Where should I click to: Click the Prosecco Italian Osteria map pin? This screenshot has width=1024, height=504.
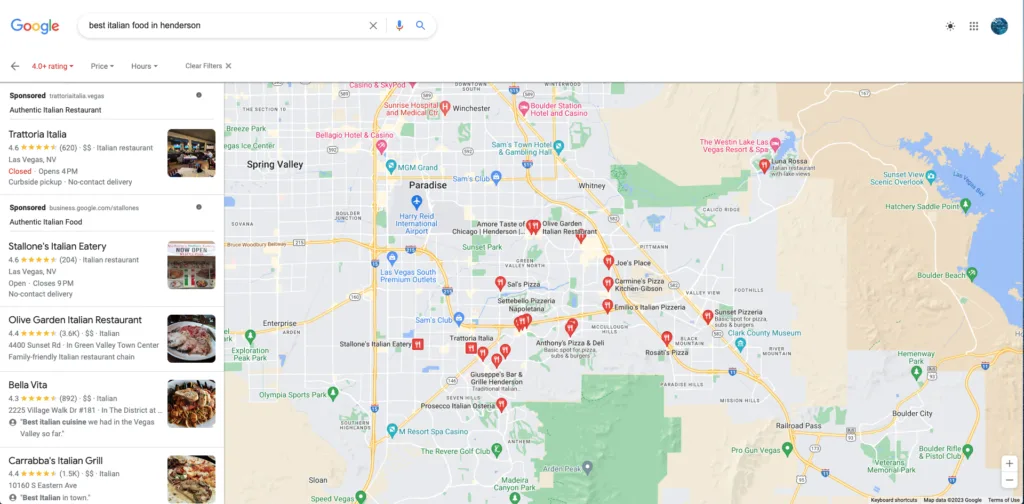point(501,405)
